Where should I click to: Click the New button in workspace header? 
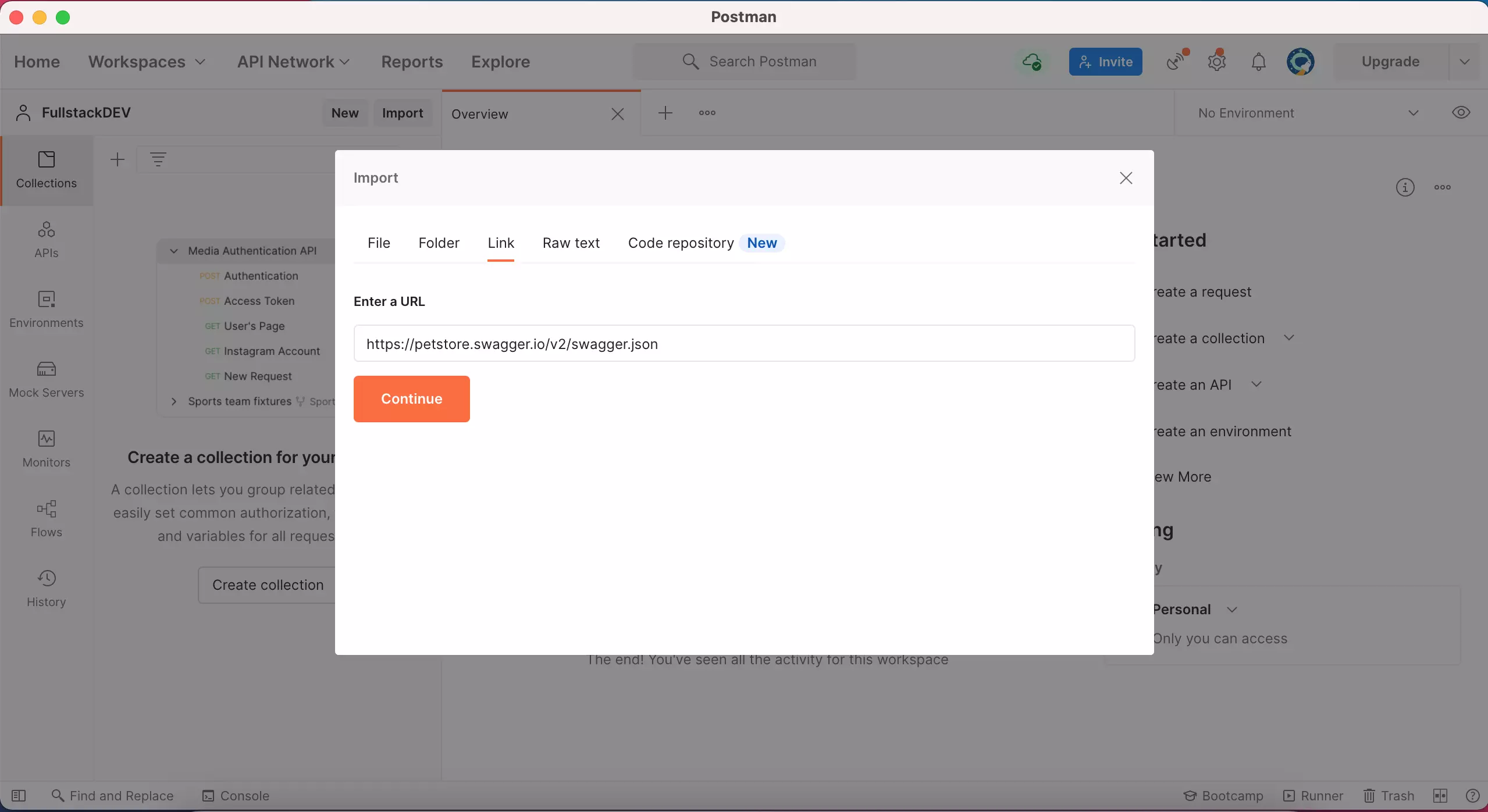tap(345, 113)
